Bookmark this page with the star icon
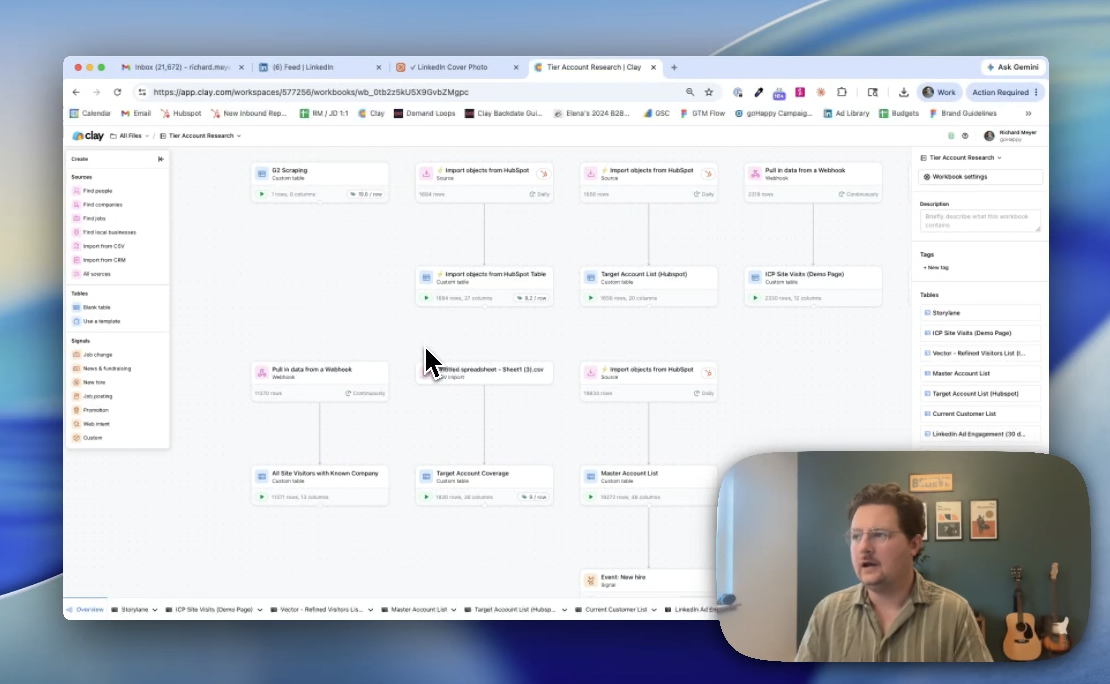Image resolution: width=1110 pixels, height=684 pixels. [709, 92]
